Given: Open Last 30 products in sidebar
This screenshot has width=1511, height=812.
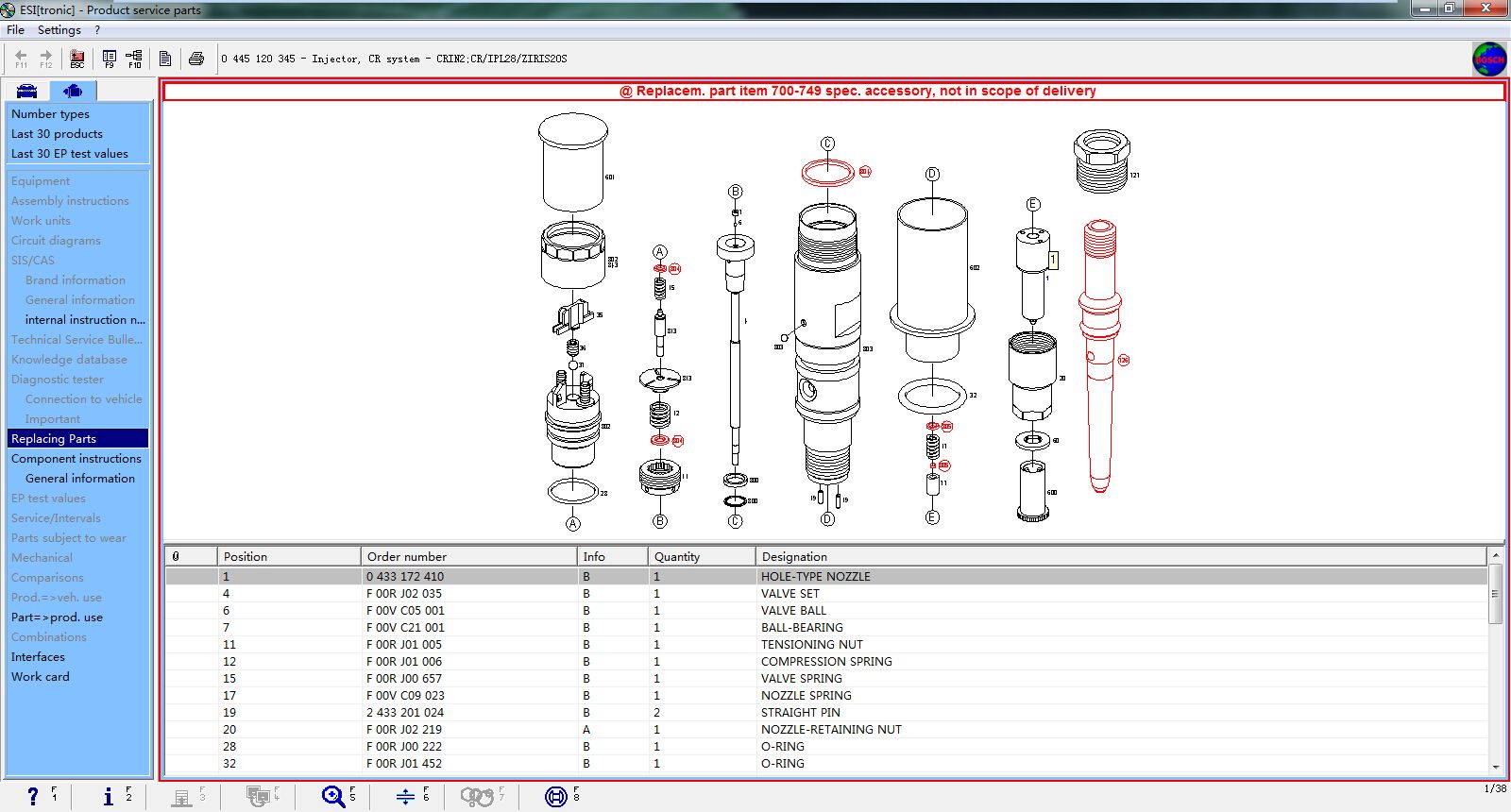Looking at the screenshot, I should pyautogui.click(x=57, y=134).
